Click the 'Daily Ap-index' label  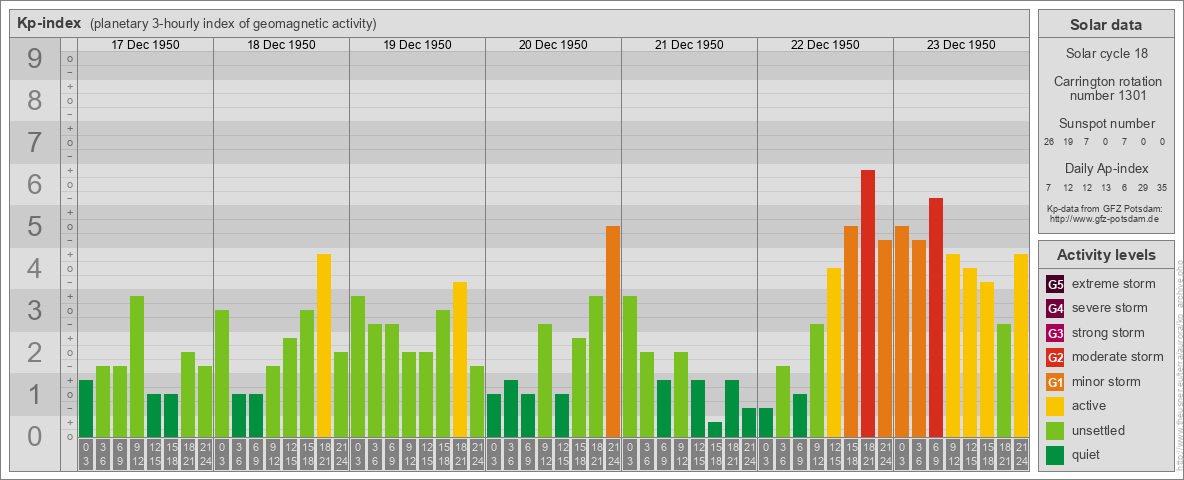pos(1106,168)
